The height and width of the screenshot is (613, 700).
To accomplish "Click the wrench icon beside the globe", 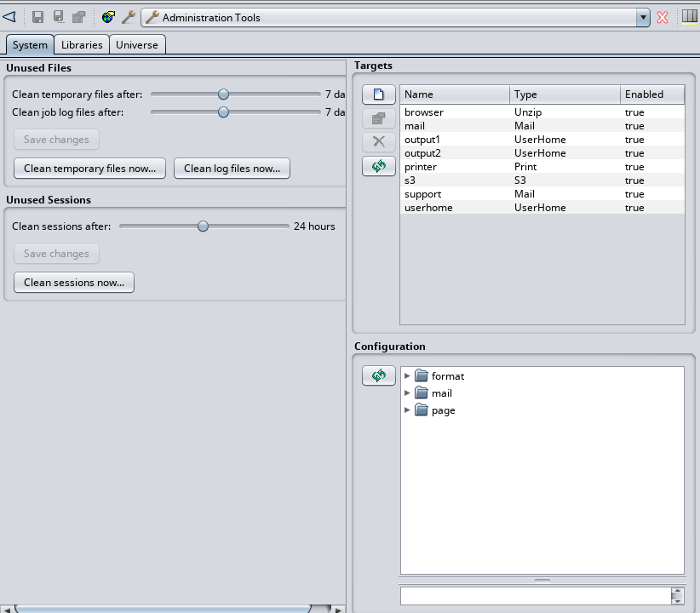I will coord(128,17).
